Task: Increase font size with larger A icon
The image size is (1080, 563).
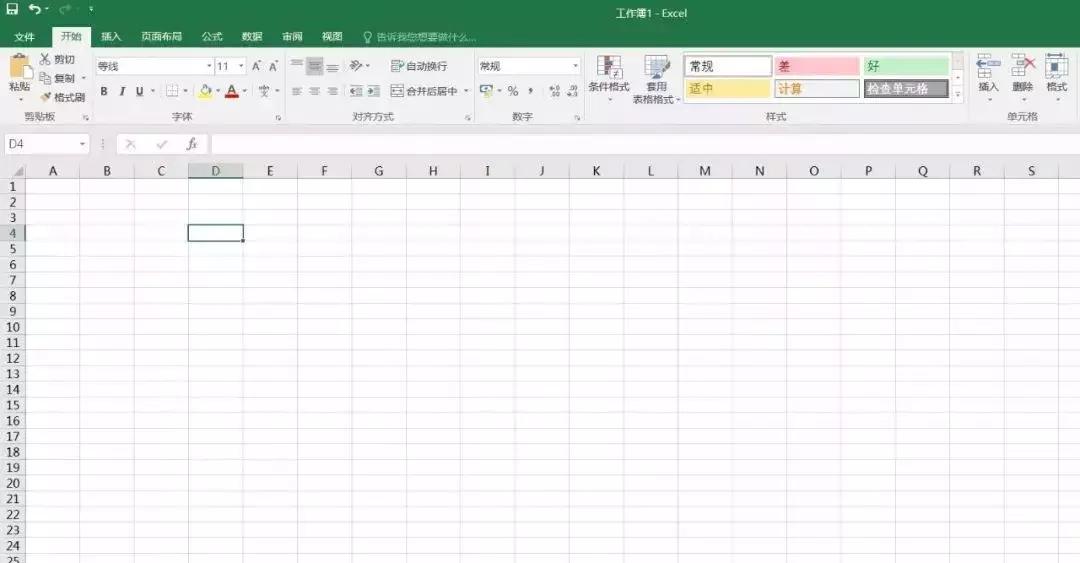Action: pyautogui.click(x=256, y=66)
